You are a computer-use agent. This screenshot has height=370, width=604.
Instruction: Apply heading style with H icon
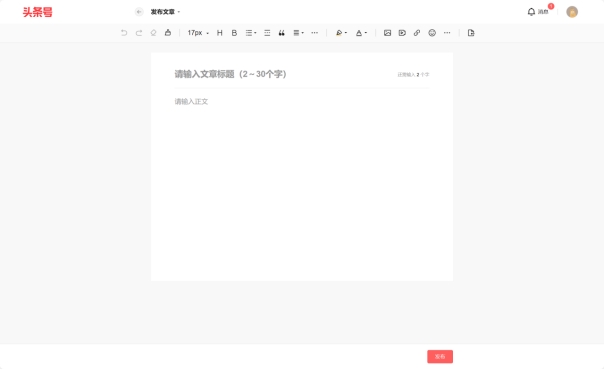[x=220, y=33]
